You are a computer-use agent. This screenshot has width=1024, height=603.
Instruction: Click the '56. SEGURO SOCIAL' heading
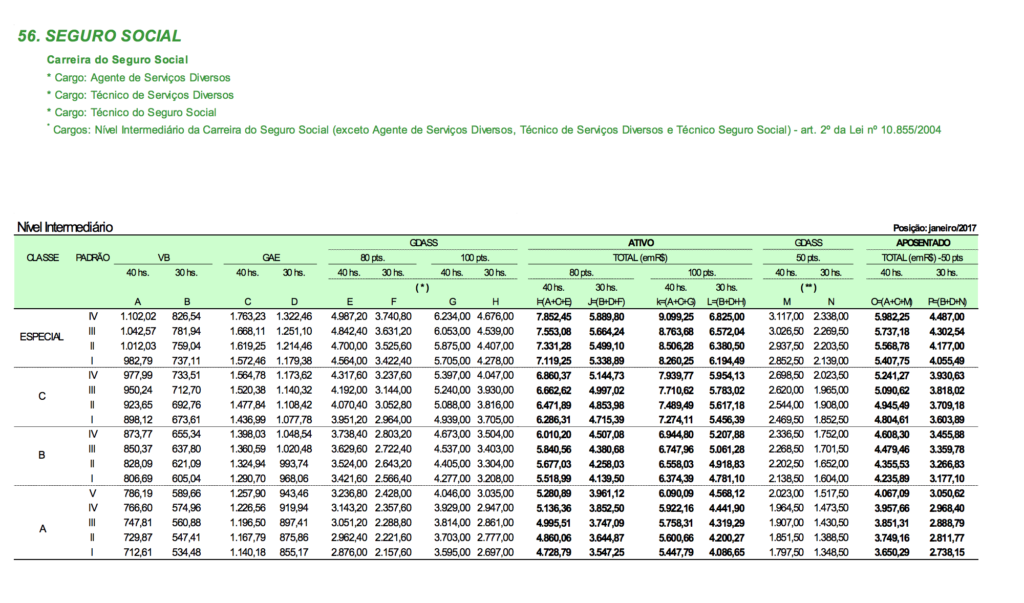pos(100,36)
